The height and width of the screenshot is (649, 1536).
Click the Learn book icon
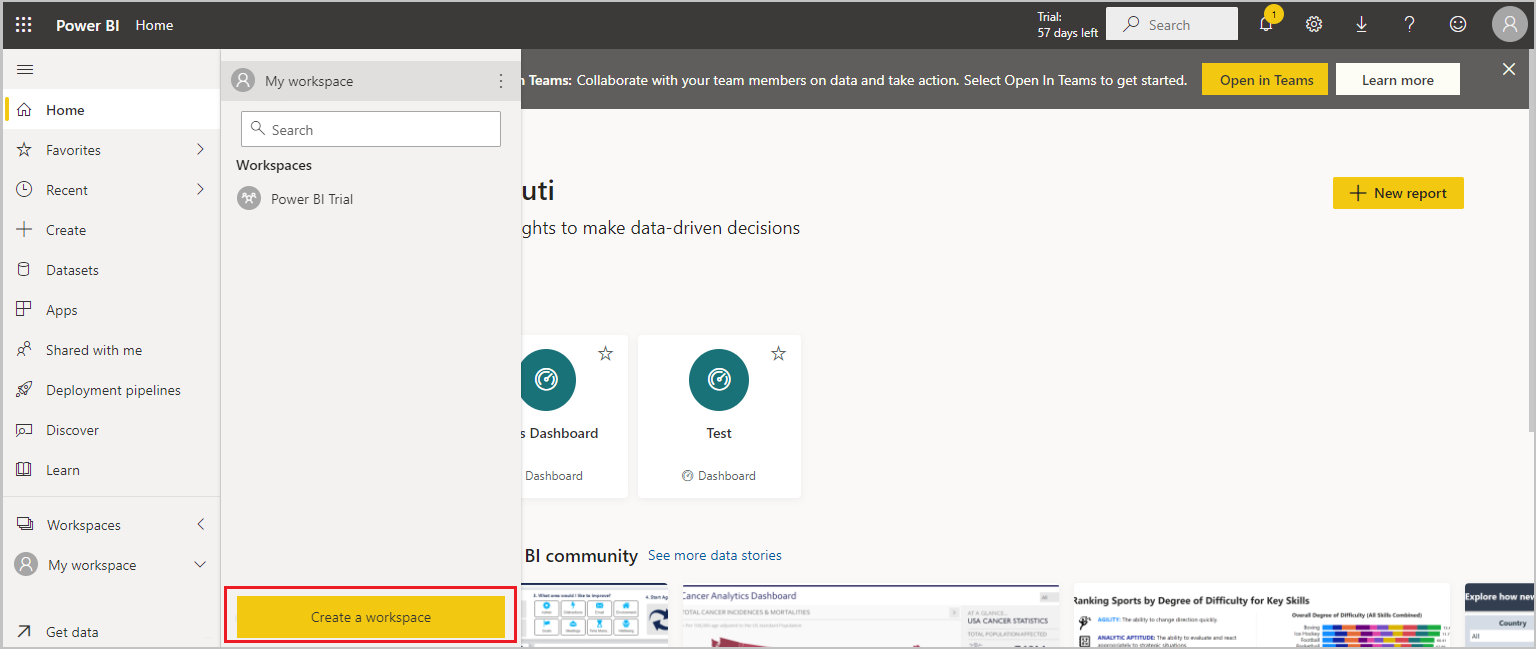coord(25,470)
